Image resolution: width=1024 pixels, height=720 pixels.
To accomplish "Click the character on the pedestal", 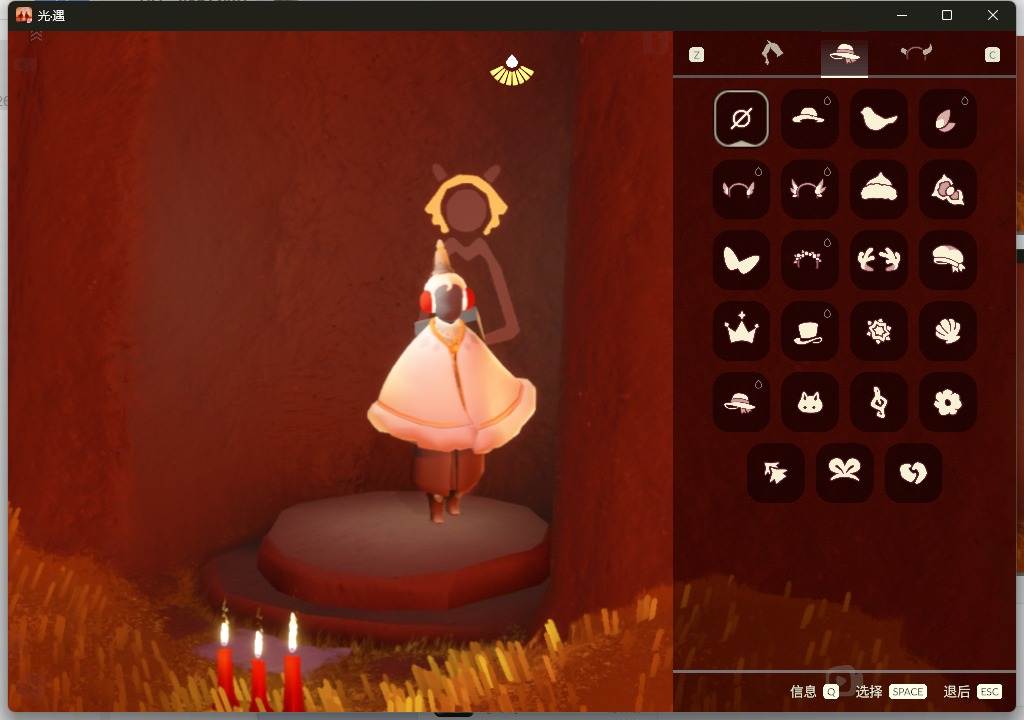I will click(452, 382).
